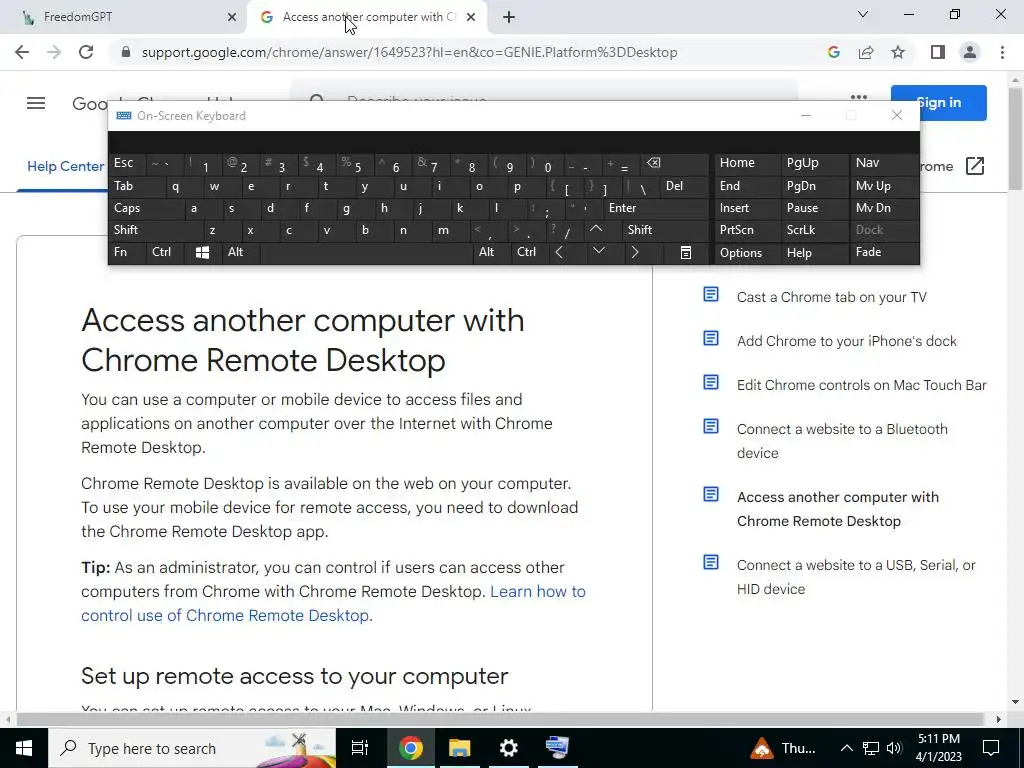Toggle the ScrLk key

814,230
